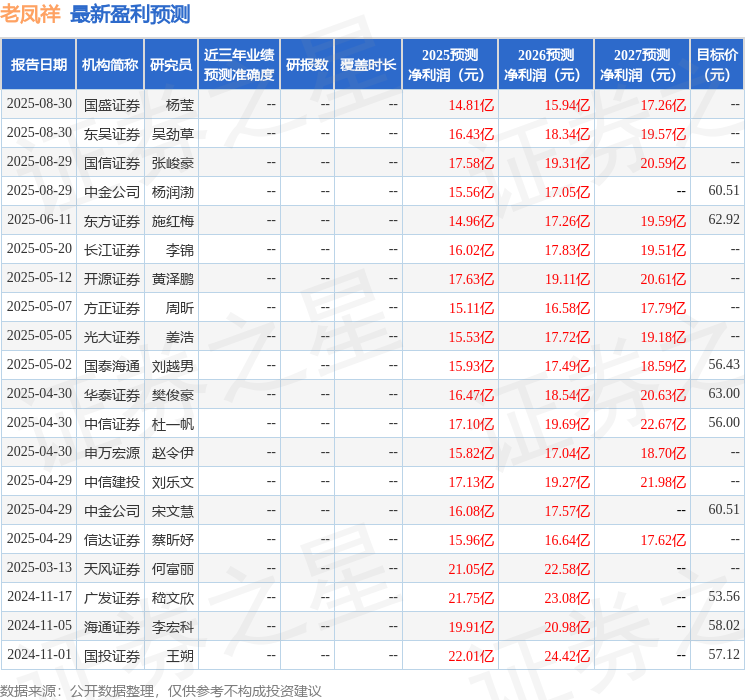Click target price 53.56
745x700 pixels.
coord(724,596)
